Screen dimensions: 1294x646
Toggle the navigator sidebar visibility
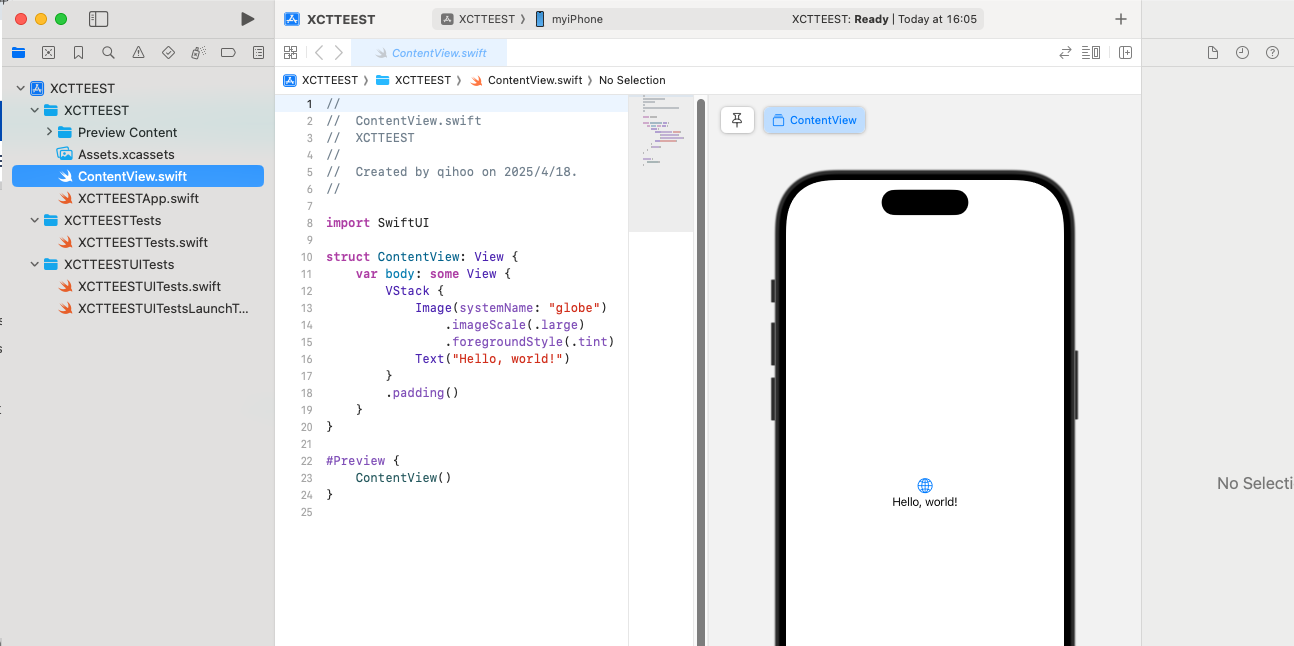pyautogui.click(x=98, y=19)
